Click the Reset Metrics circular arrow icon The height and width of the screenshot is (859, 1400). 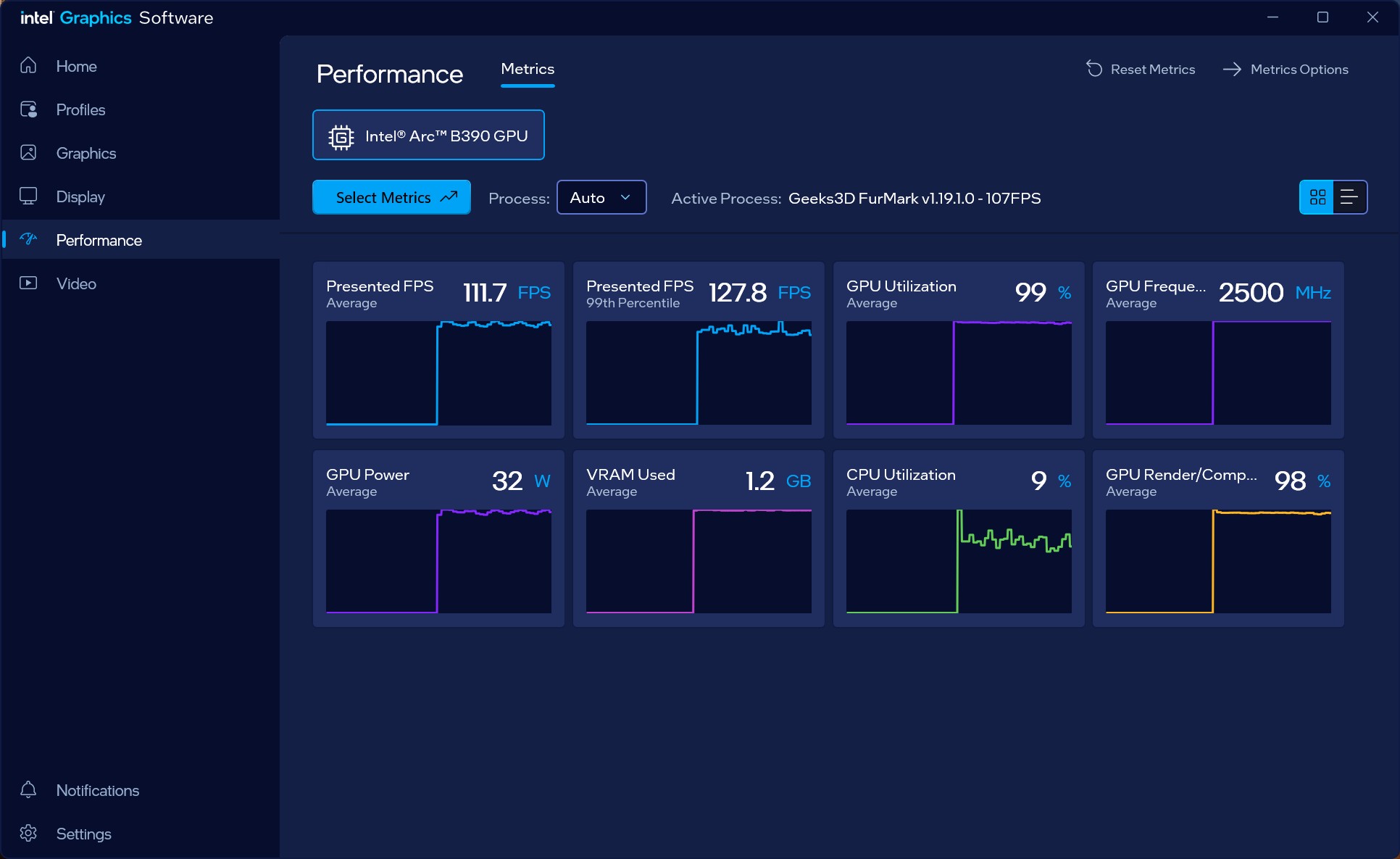pyautogui.click(x=1094, y=69)
